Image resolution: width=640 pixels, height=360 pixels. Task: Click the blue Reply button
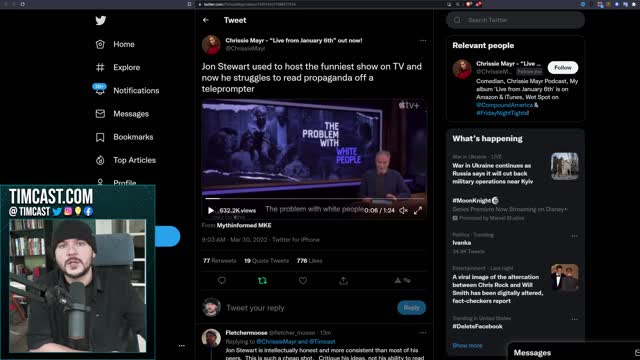[411, 308]
